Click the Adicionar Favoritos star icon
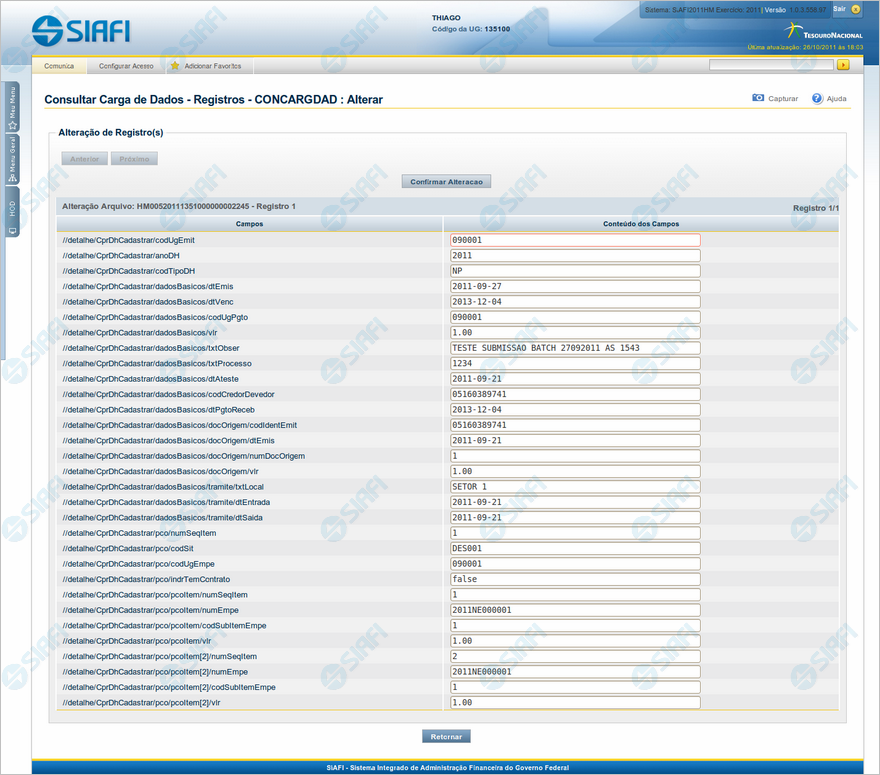Viewport: 880px width, 775px height. (175, 66)
